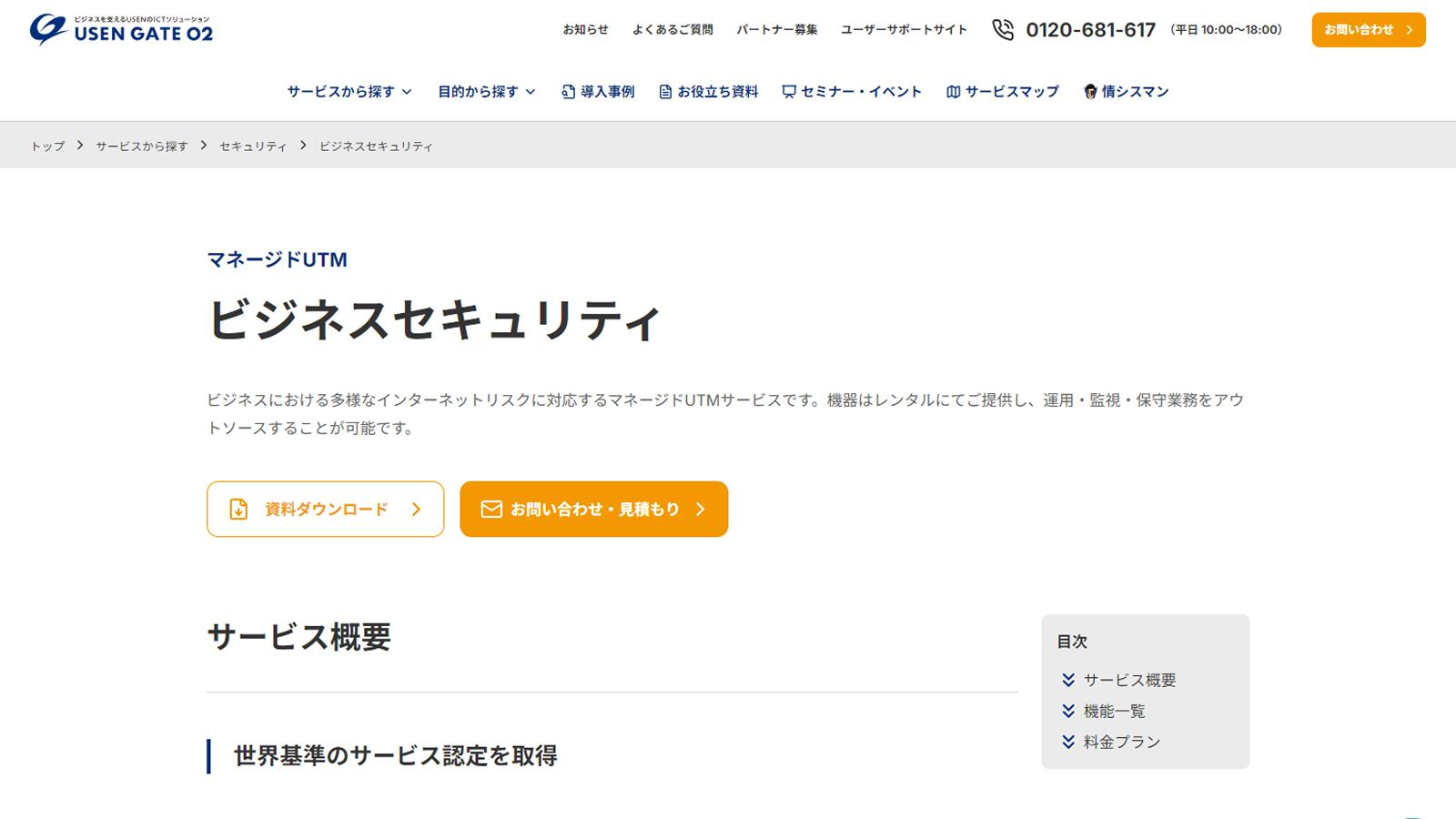Visit 情シスマン from the navigation
The width and height of the screenshot is (1456, 819).
(1127, 92)
